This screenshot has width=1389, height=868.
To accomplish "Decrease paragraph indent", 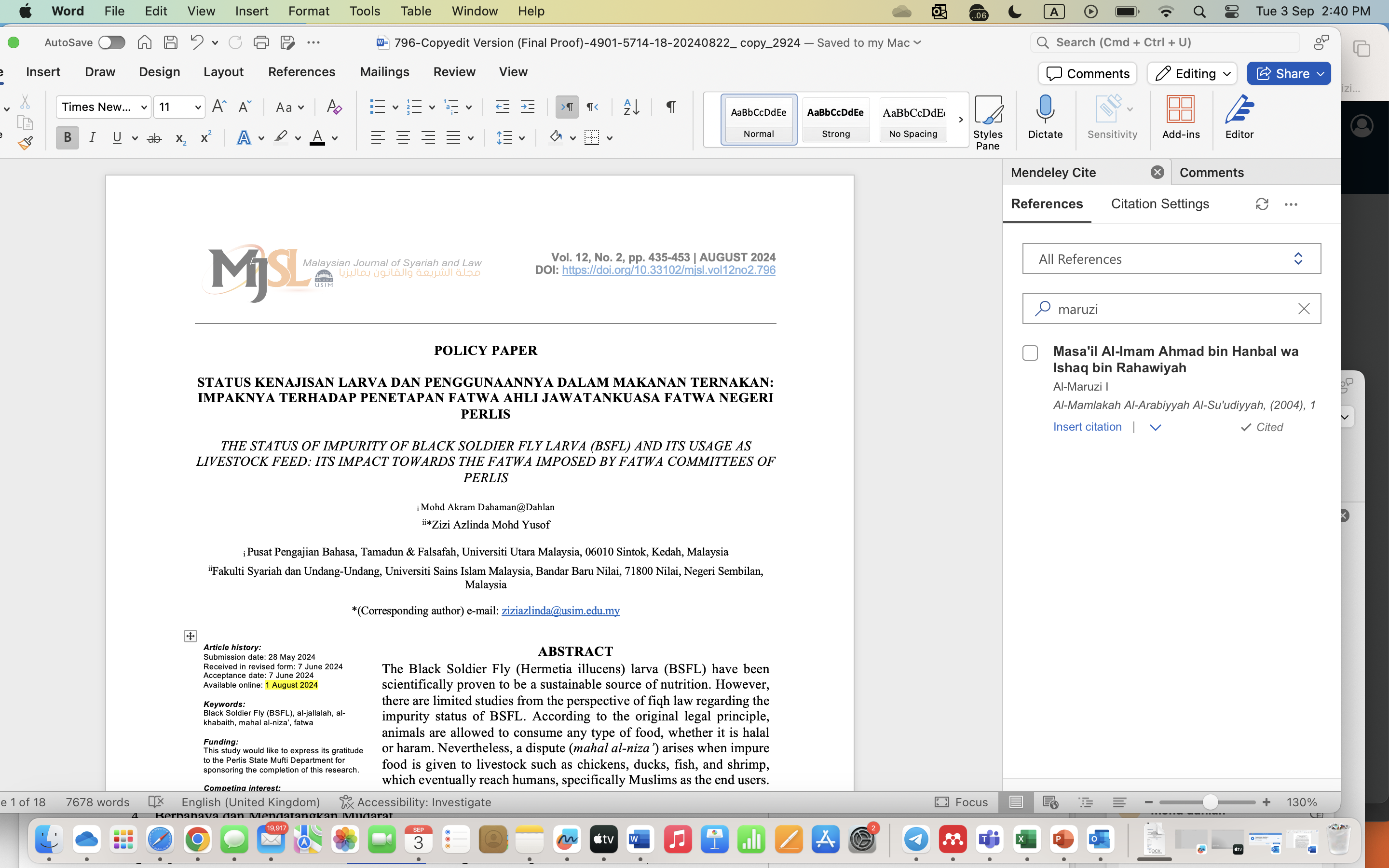I will [x=502, y=107].
